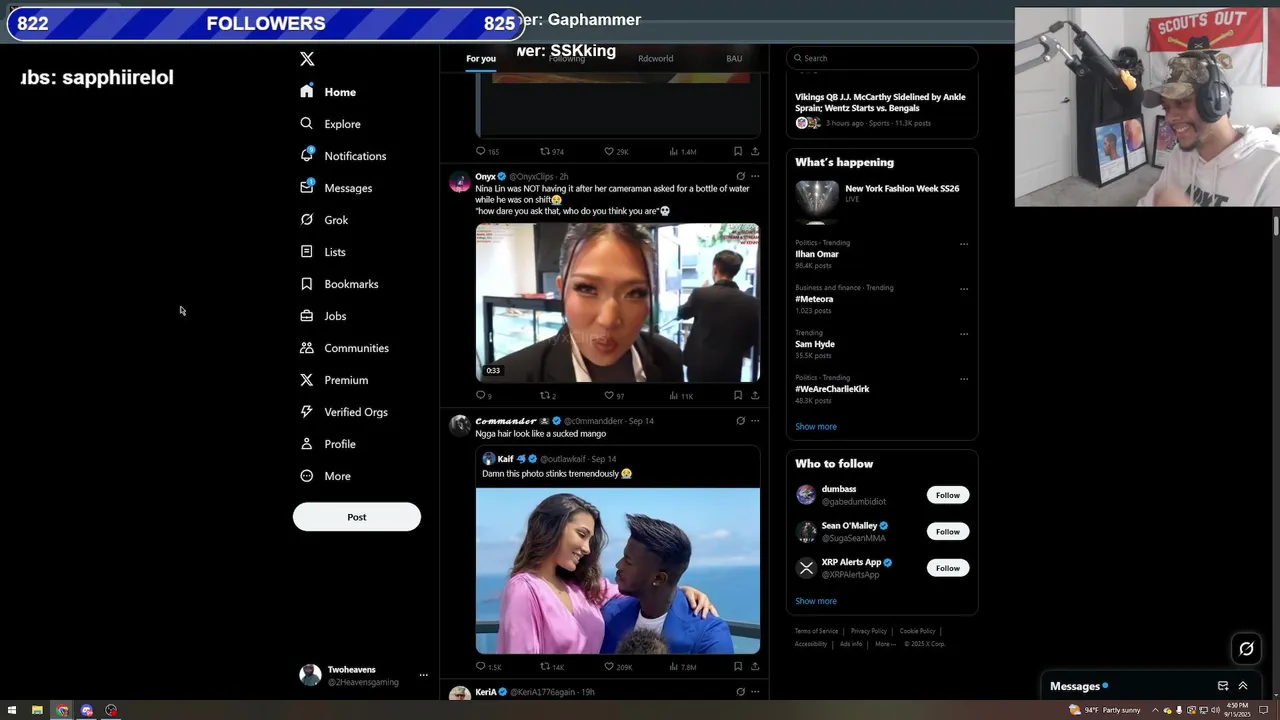Viewport: 1280px width, 720px height.
Task: Follow XRP Alerts App
Action: point(948,568)
